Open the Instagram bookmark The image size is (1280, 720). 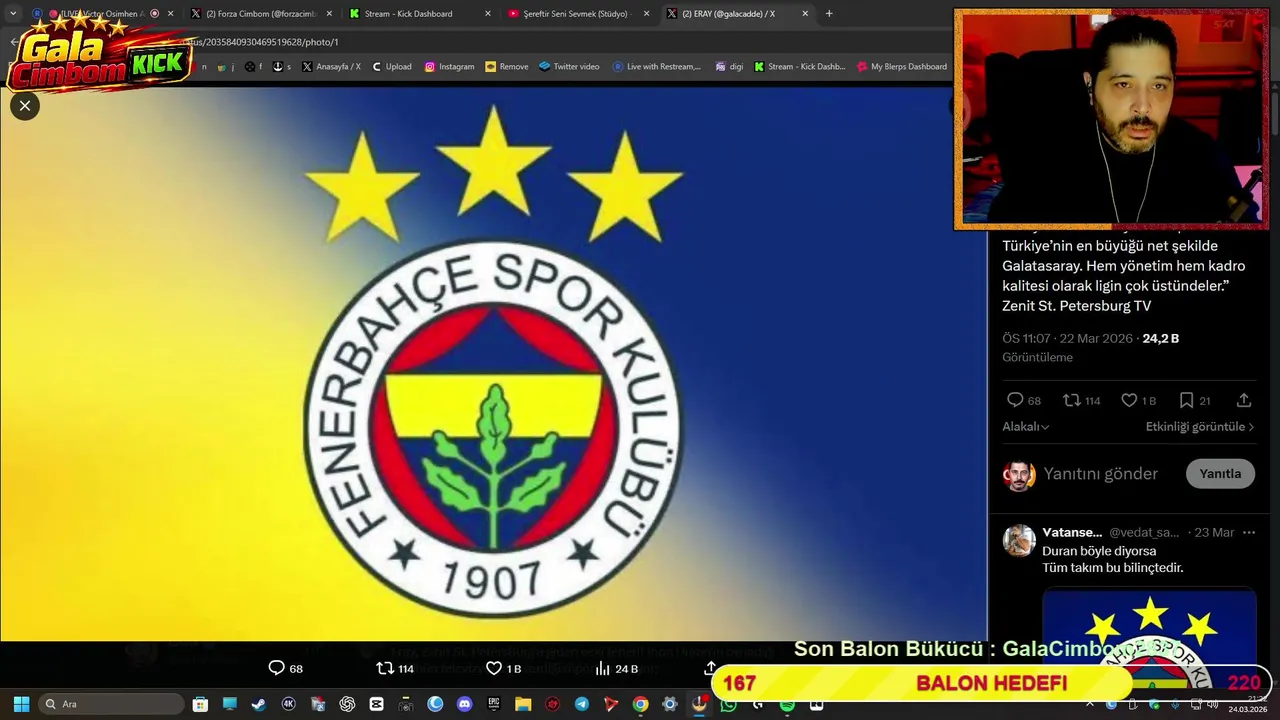click(449, 66)
